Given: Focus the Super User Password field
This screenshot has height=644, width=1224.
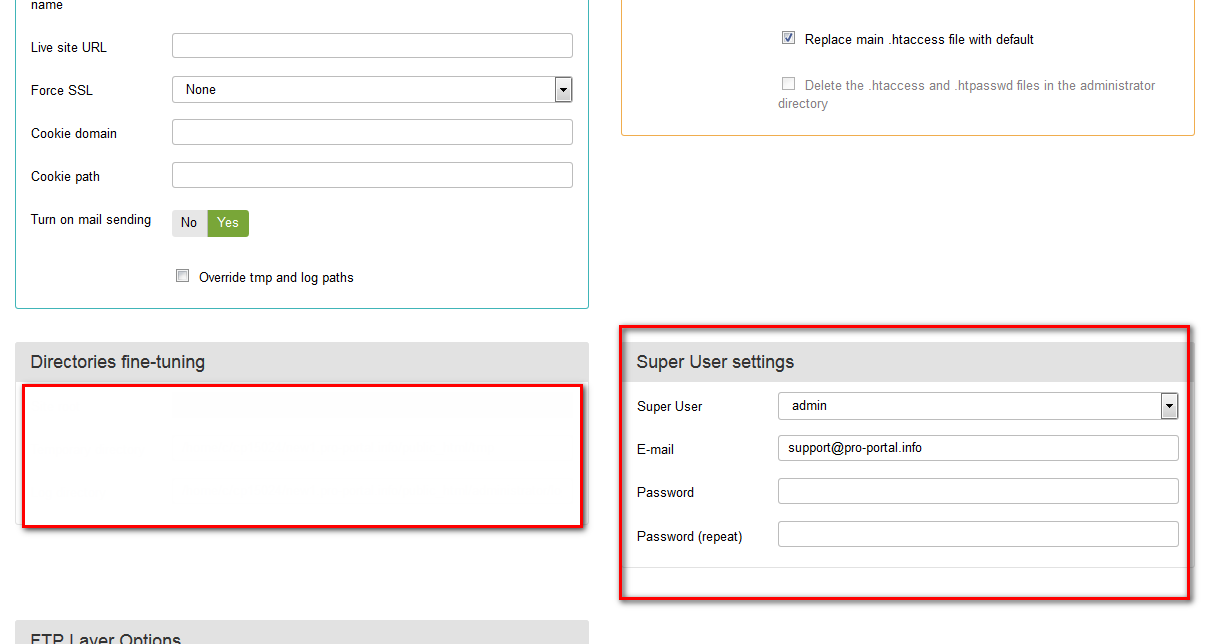Looking at the screenshot, I should point(977,491).
